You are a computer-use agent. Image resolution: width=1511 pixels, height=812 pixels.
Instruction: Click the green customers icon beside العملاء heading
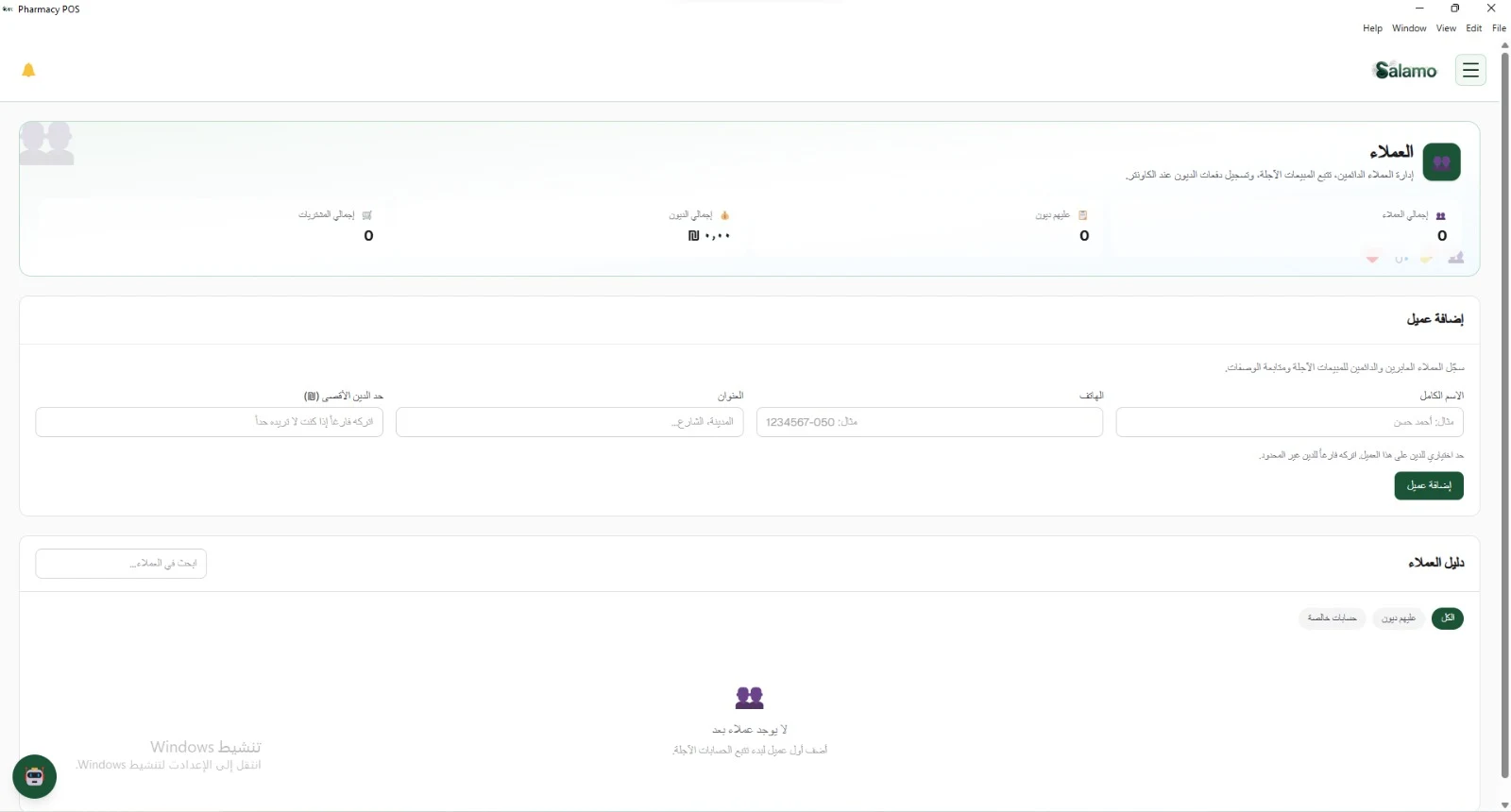pos(1441,162)
